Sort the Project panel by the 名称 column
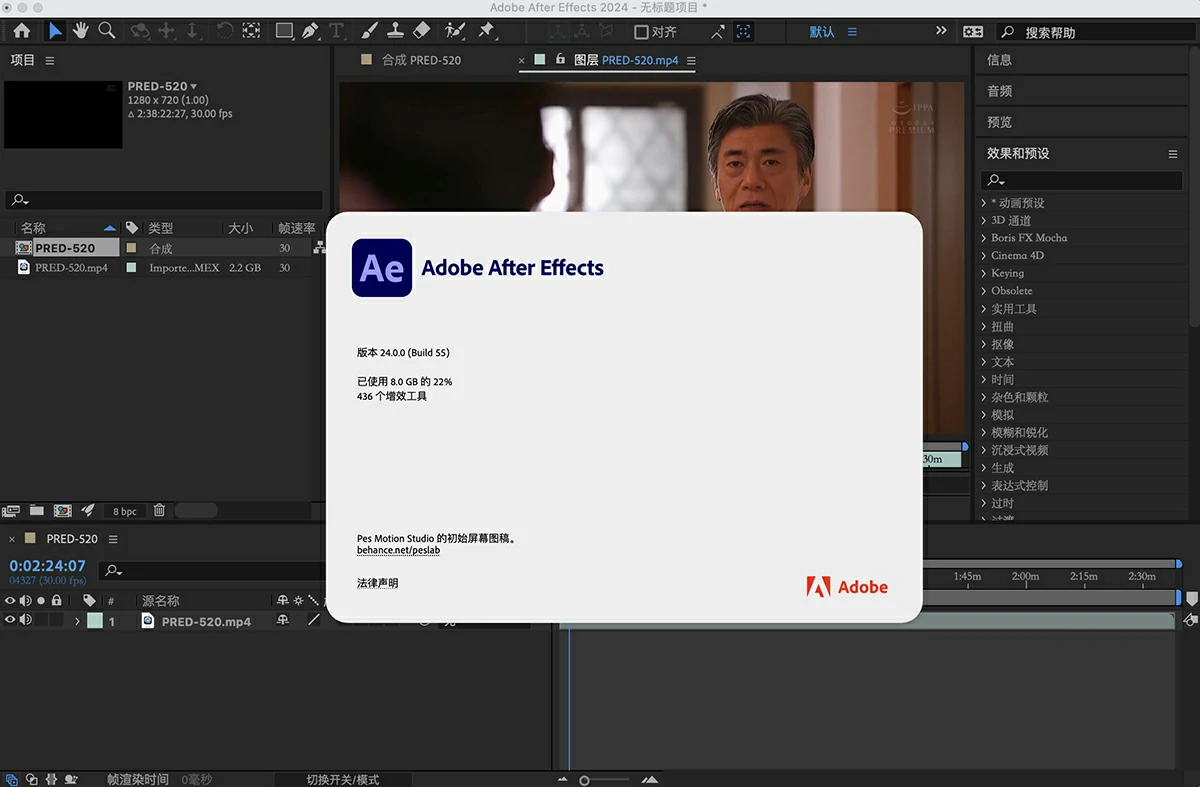The image size is (1200, 787). [33, 228]
